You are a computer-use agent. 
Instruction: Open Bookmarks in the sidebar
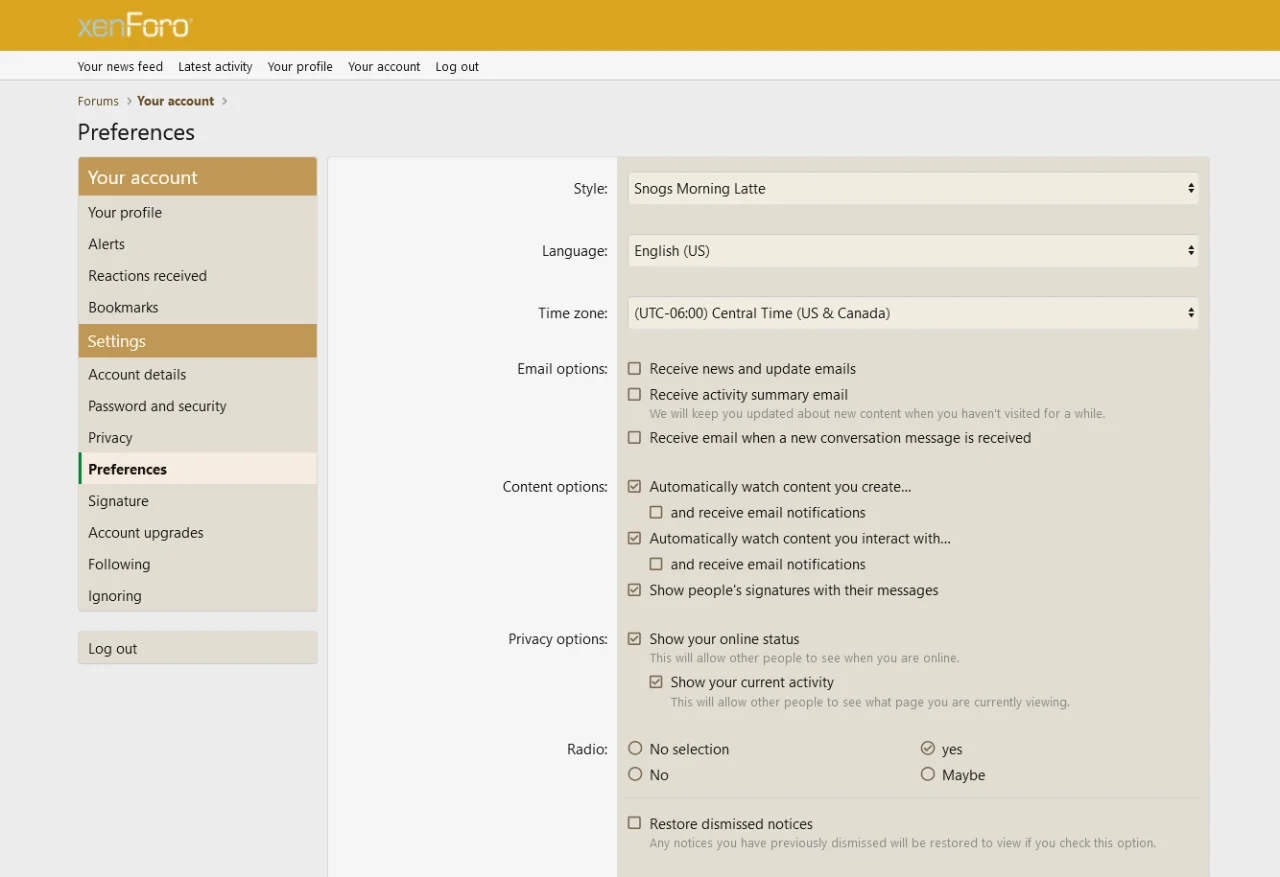123,308
